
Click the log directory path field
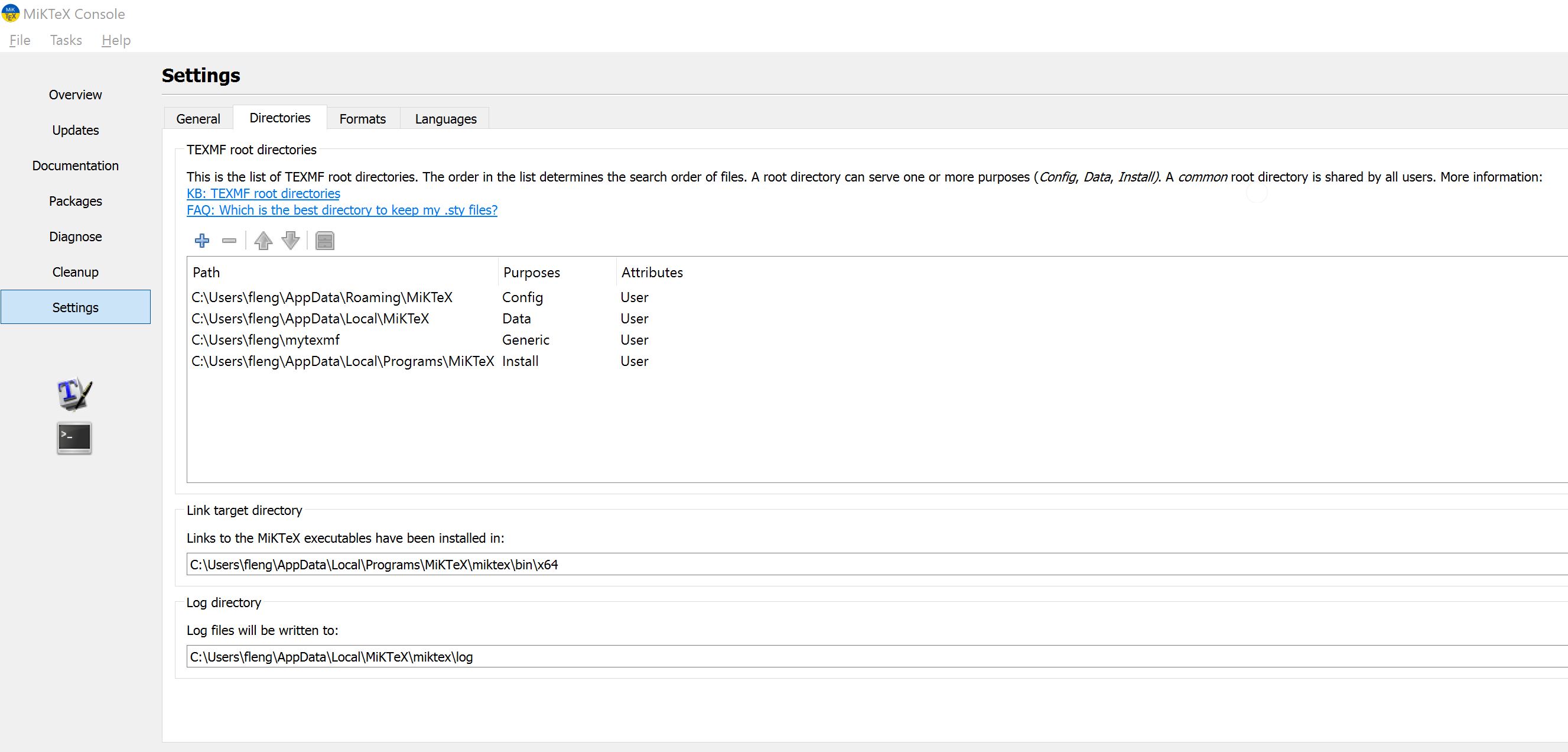coord(877,656)
